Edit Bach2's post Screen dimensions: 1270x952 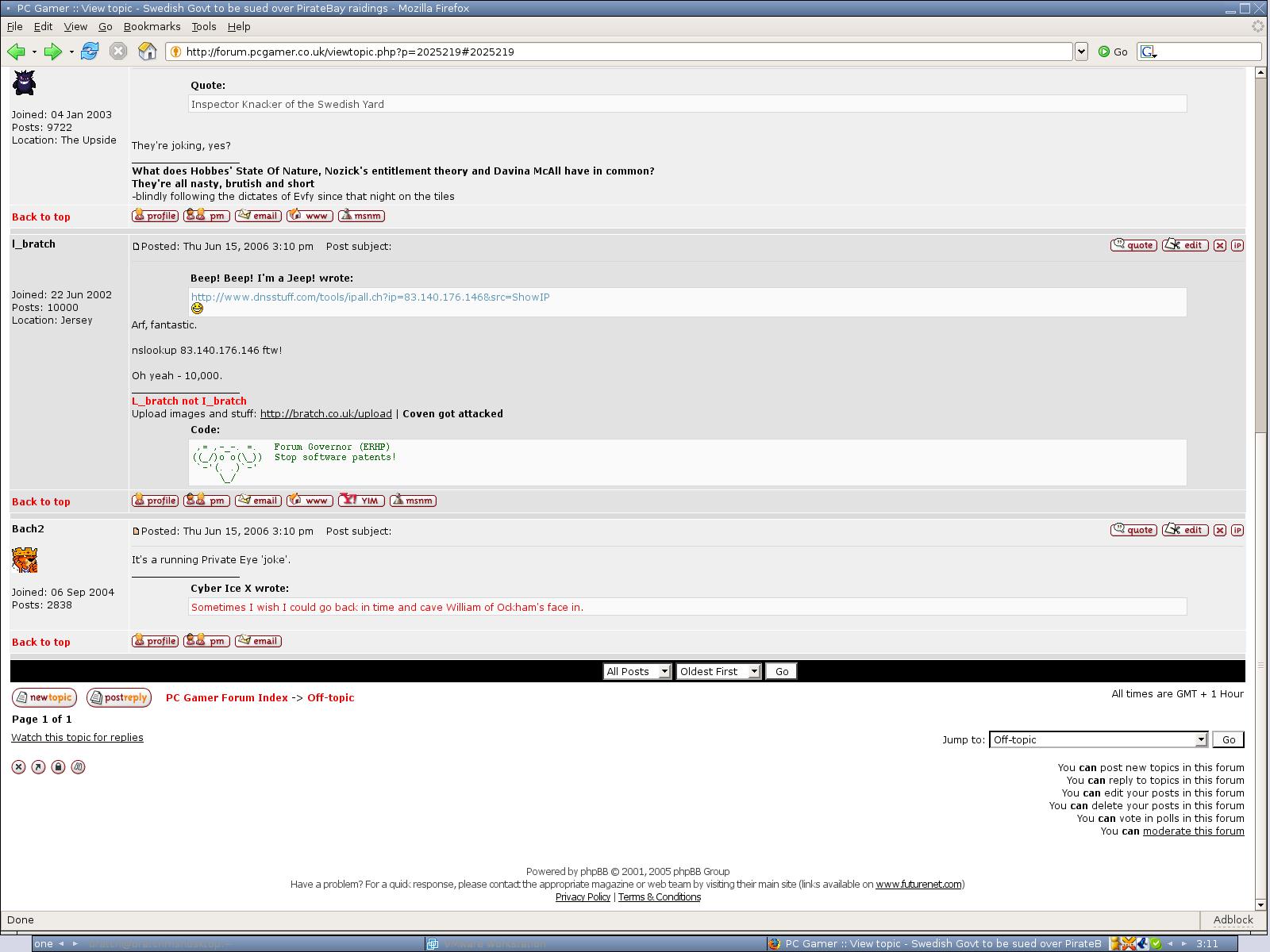click(x=1185, y=530)
